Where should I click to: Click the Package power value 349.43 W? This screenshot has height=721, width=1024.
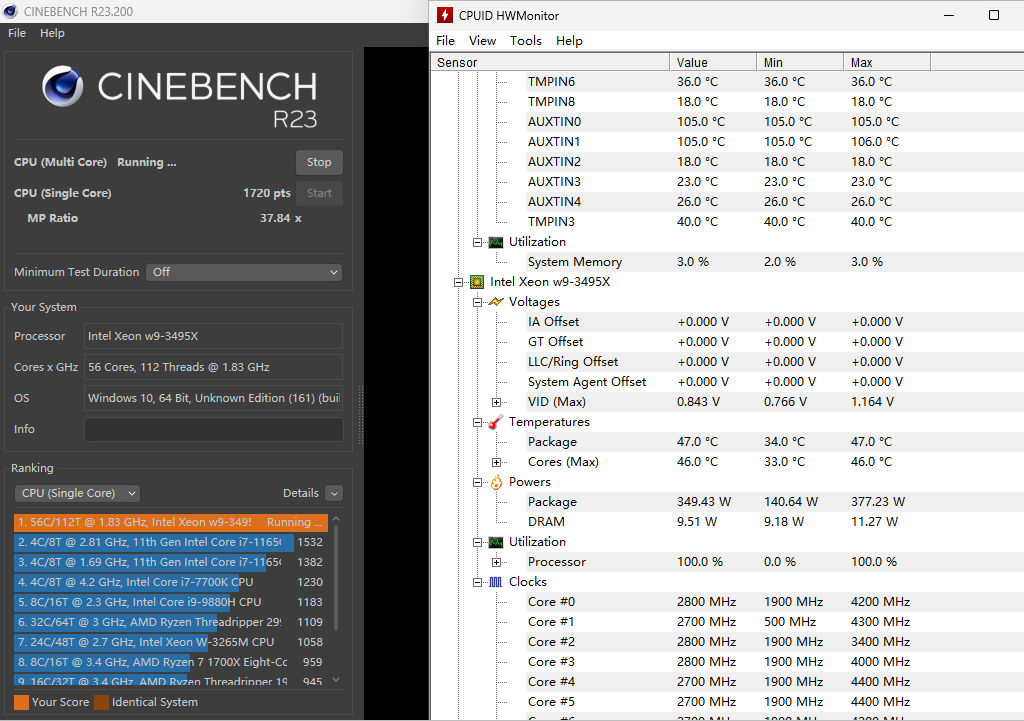(704, 502)
